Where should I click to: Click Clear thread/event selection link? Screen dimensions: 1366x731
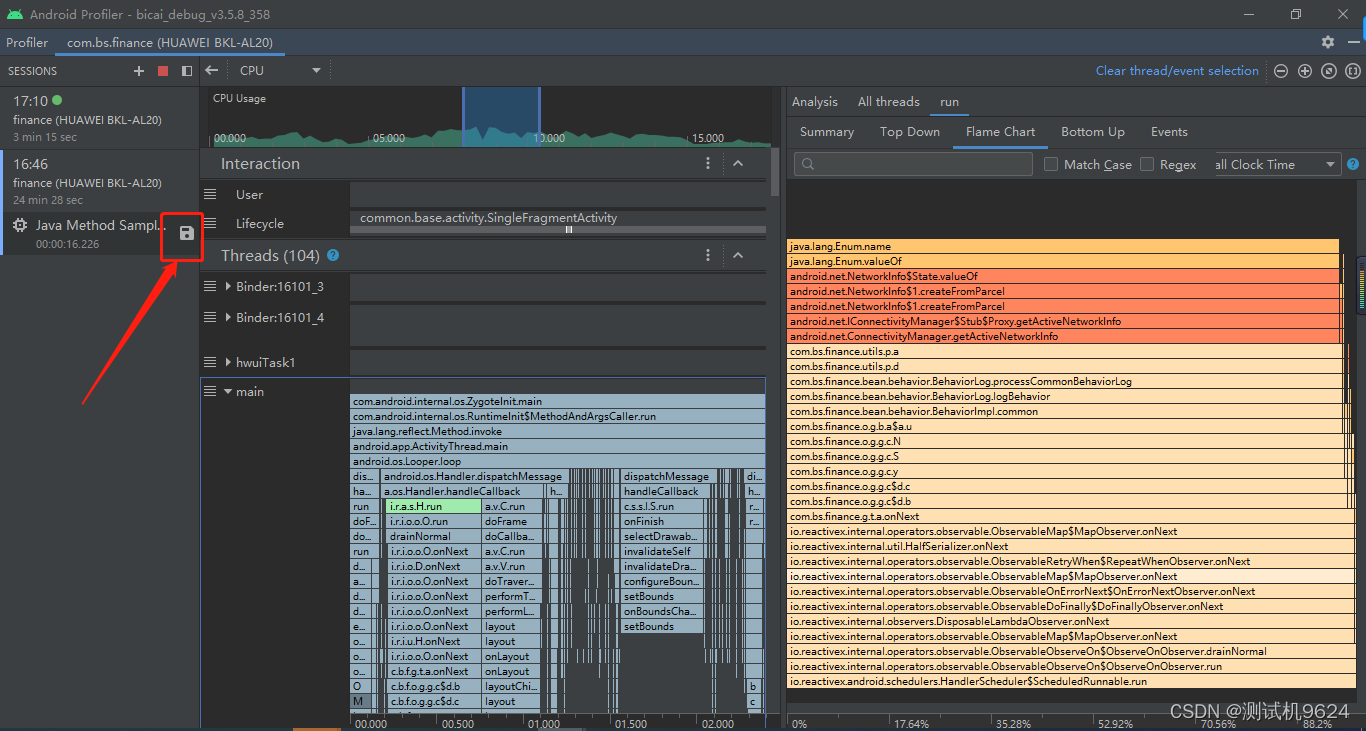coord(1177,71)
